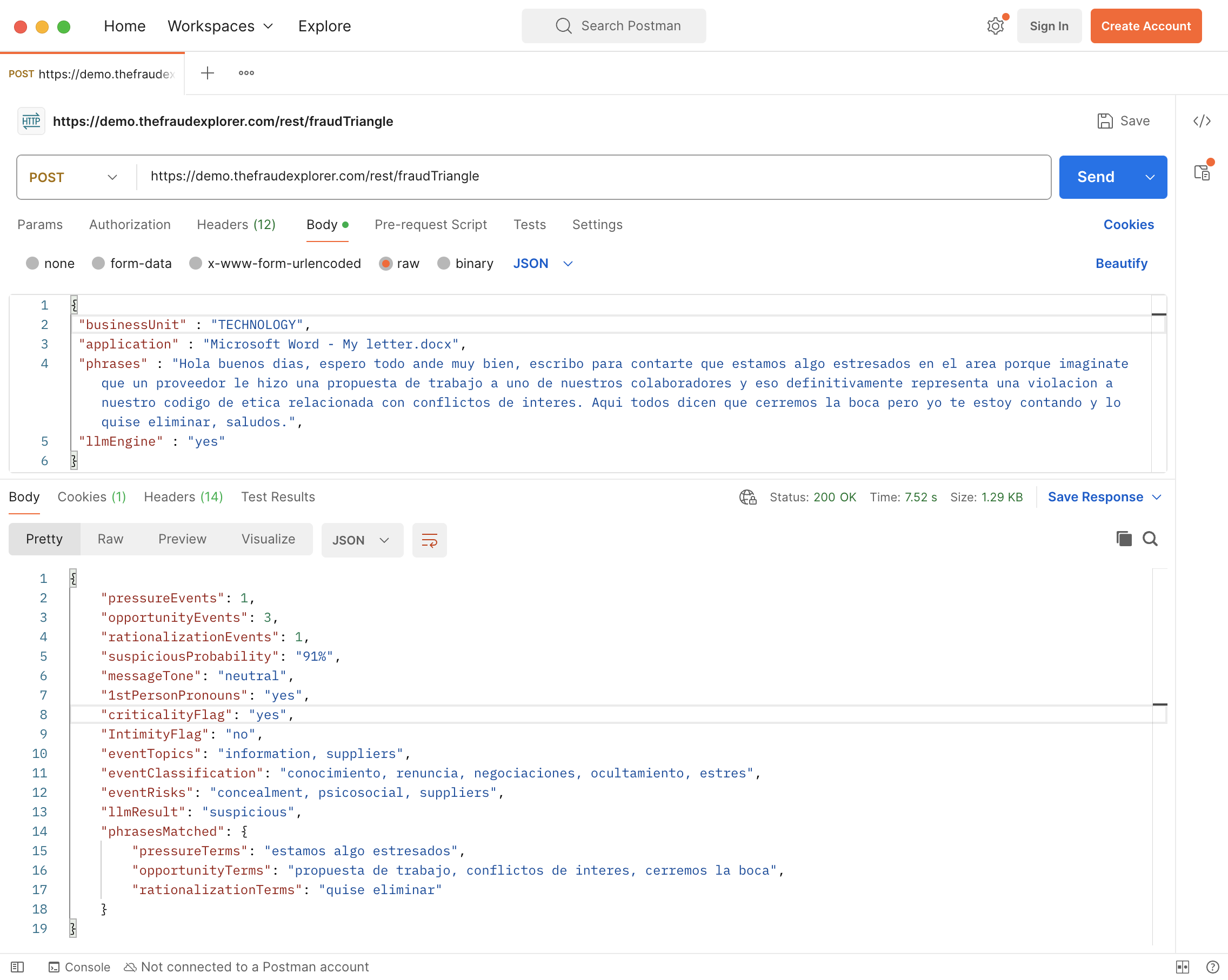Open the settings gear icon
Image resolution: width=1228 pixels, height=980 pixels.
pos(995,26)
